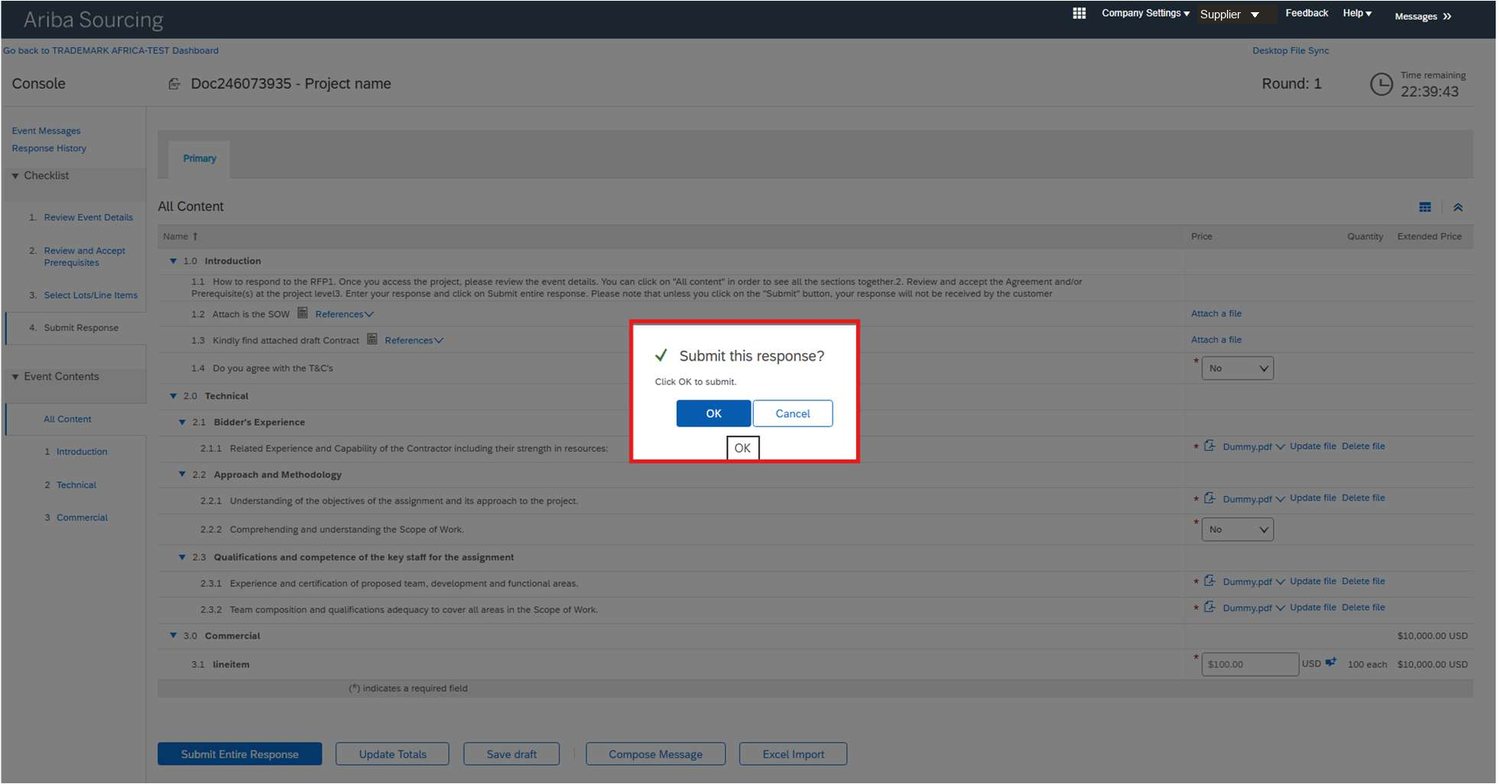Cancel the submit response dialog
This screenshot has height=784, width=1500.
pyautogui.click(x=793, y=413)
